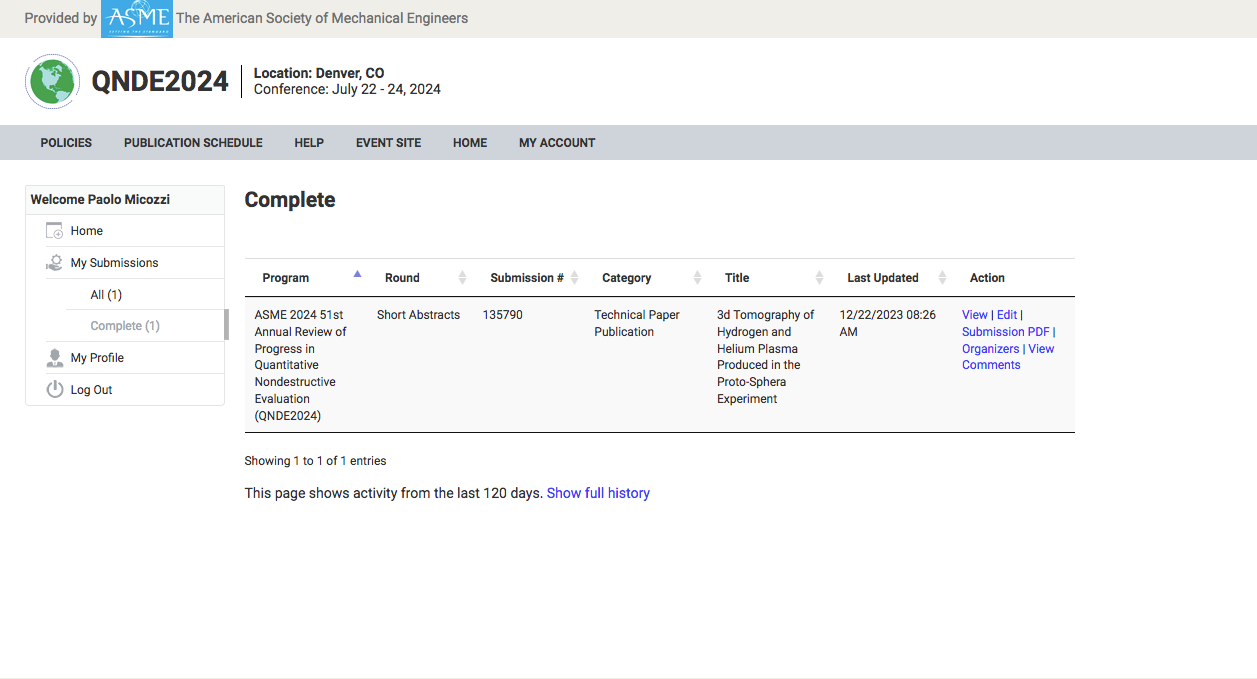Sort table by Round column arrows
Viewport: 1257px width, 679px height.
[x=462, y=278]
